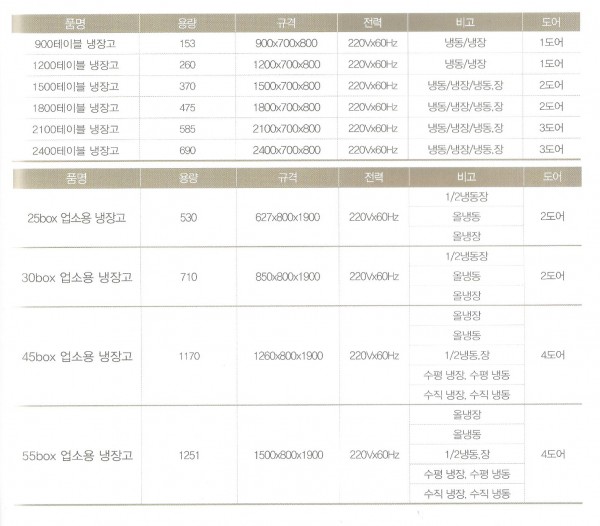
Task: Click the 비고 header in second table
Action: click(466, 177)
